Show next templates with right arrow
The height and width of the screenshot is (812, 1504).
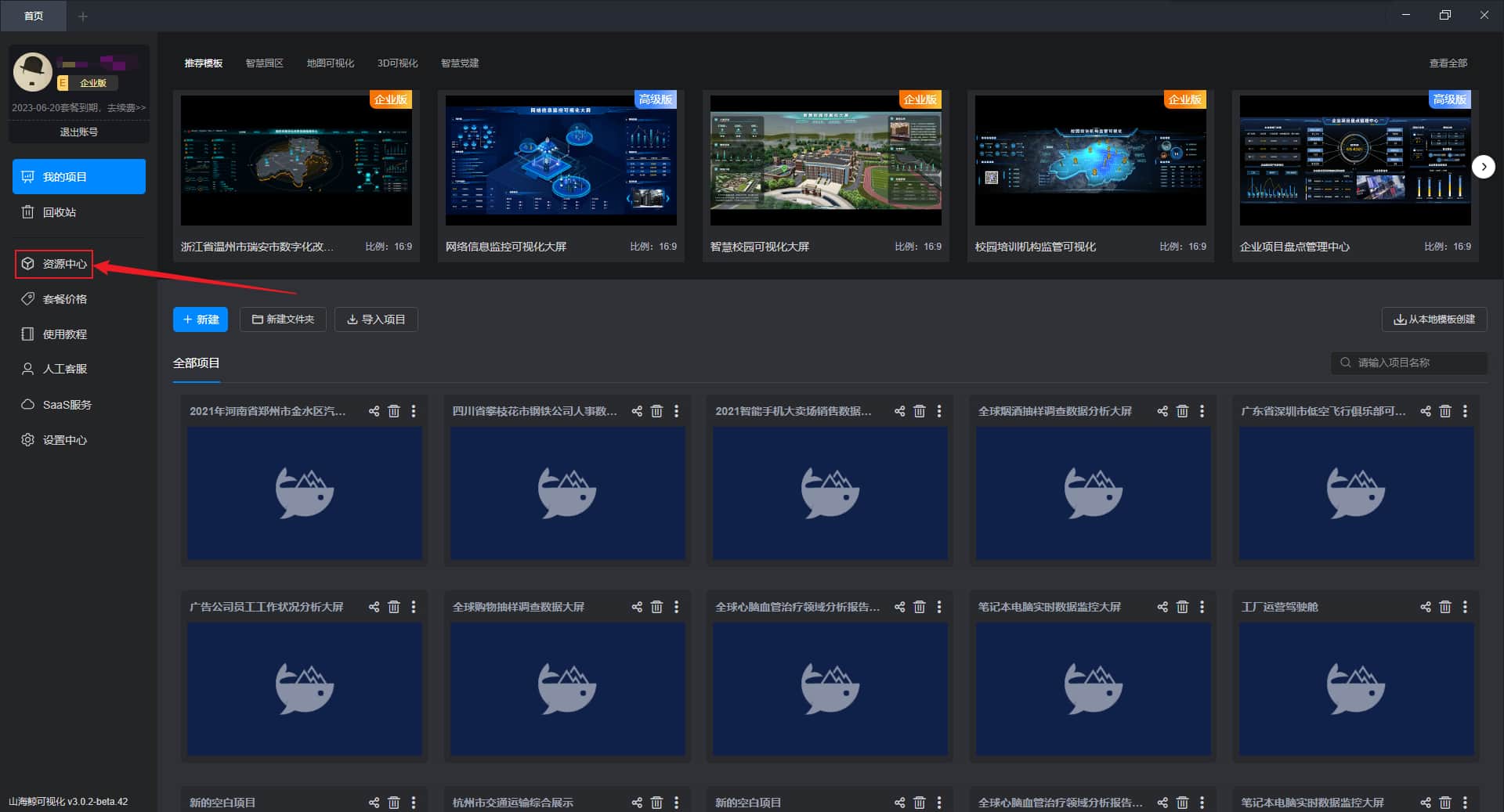1484,167
